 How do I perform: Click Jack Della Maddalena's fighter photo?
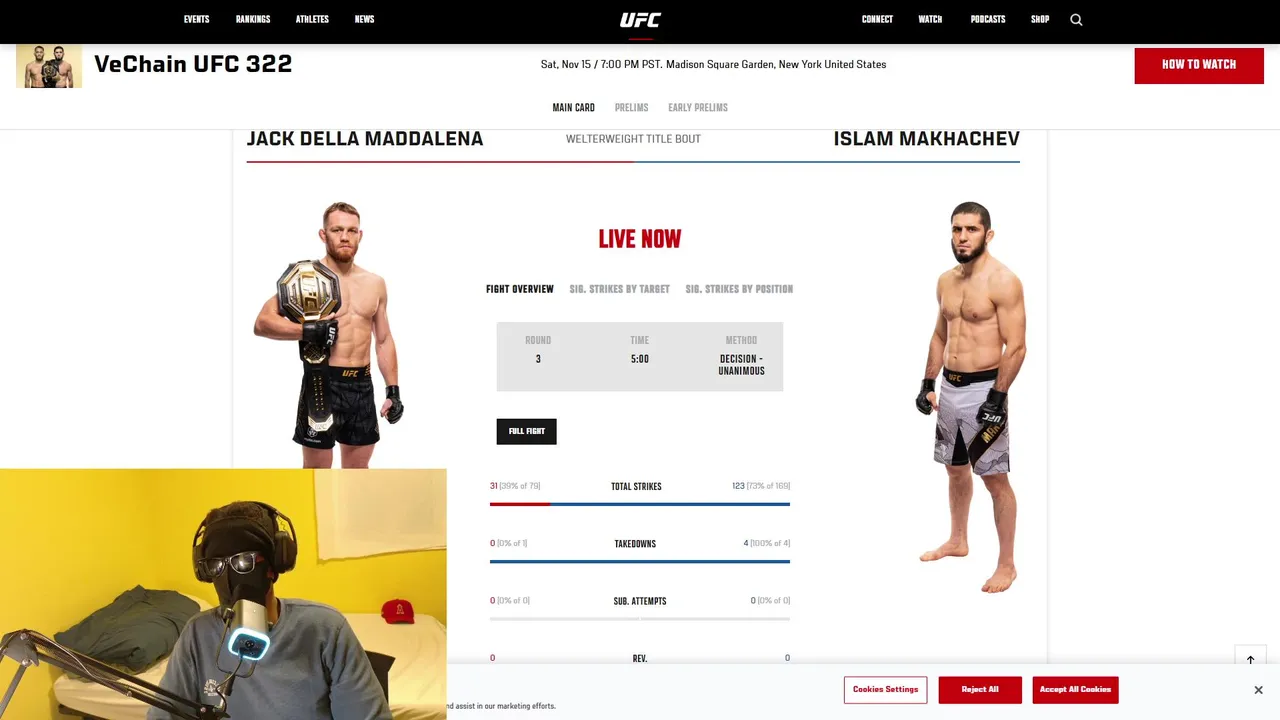coord(330,330)
